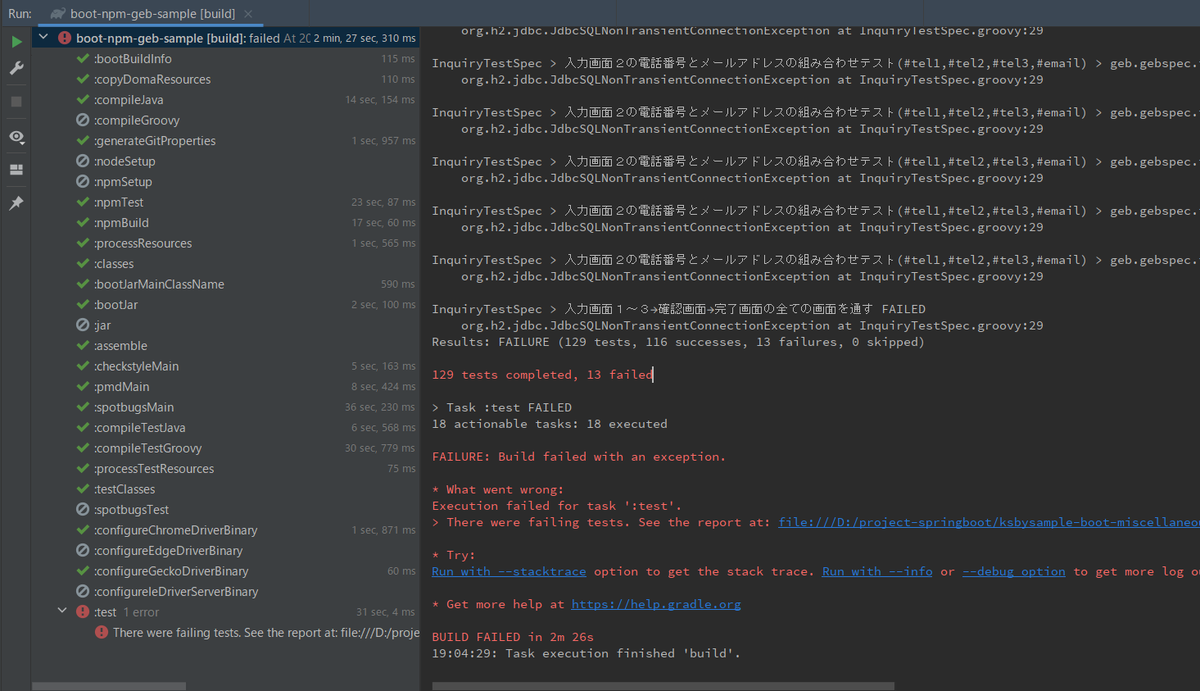This screenshot has height=691, width=1200.
Task: Click '129 tests completed, 13 failed' line
Action: point(542,375)
